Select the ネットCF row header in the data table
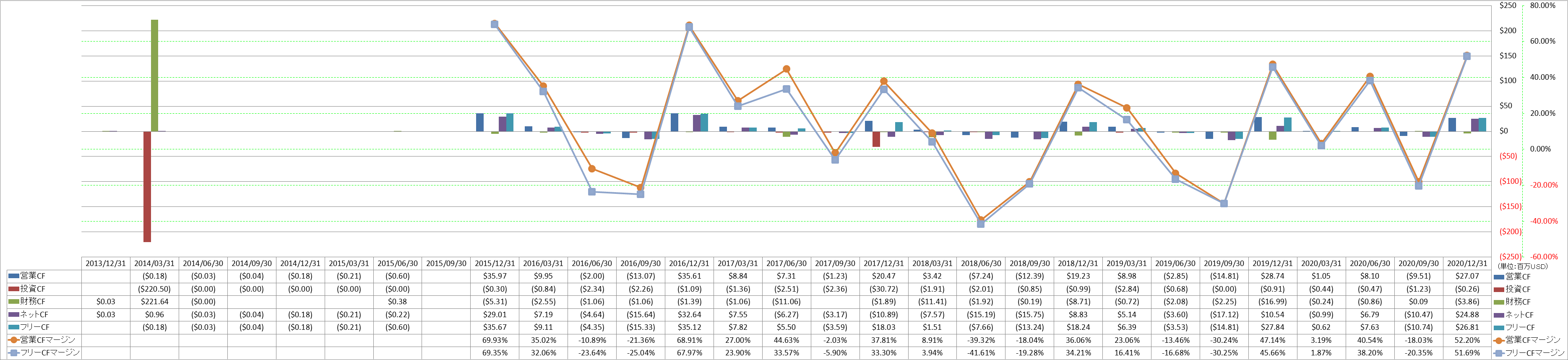1568x360 pixels. point(44,314)
